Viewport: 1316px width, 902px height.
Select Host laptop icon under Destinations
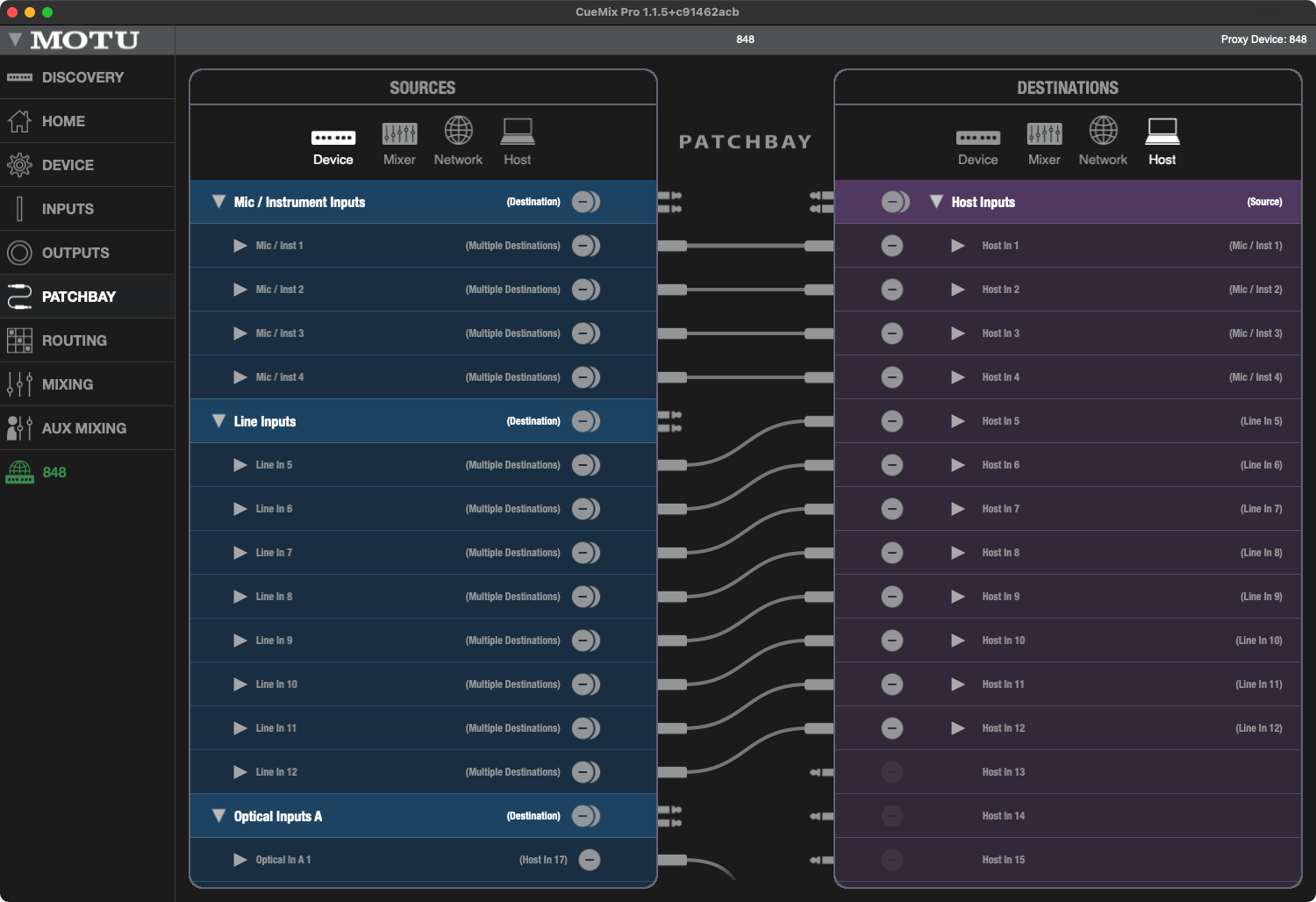tap(1162, 132)
